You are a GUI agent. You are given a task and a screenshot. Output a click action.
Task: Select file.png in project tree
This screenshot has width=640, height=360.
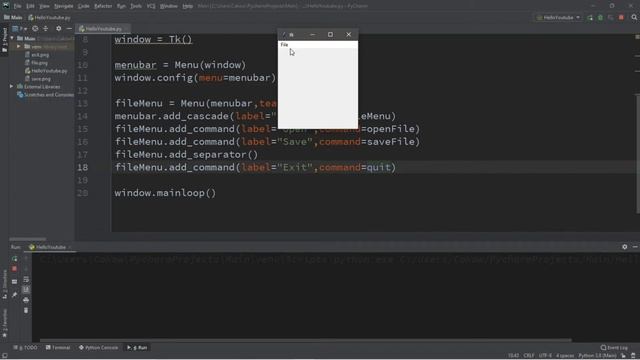click(36, 63)
